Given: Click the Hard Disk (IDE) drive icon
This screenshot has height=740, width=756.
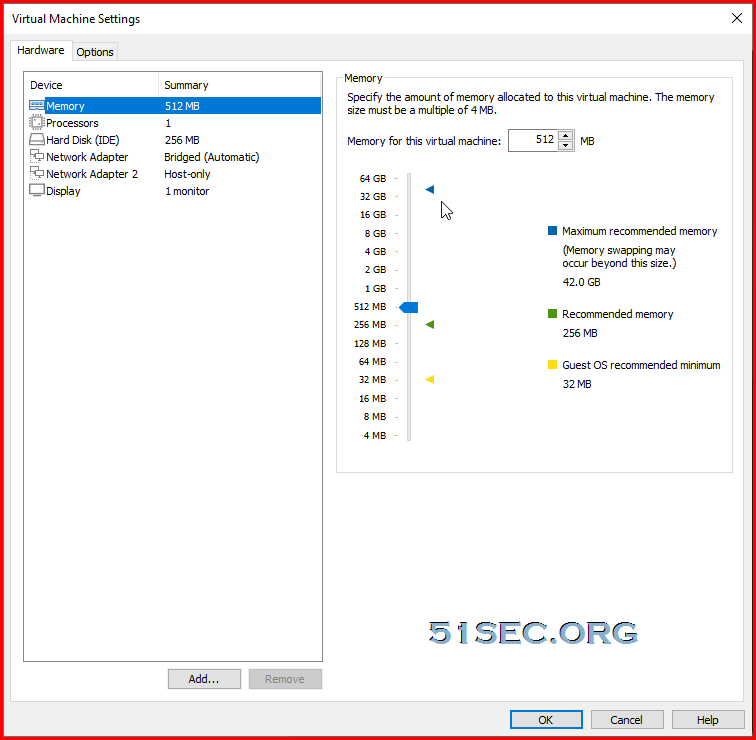Looking at the screenshot, I should click(37, 140).
